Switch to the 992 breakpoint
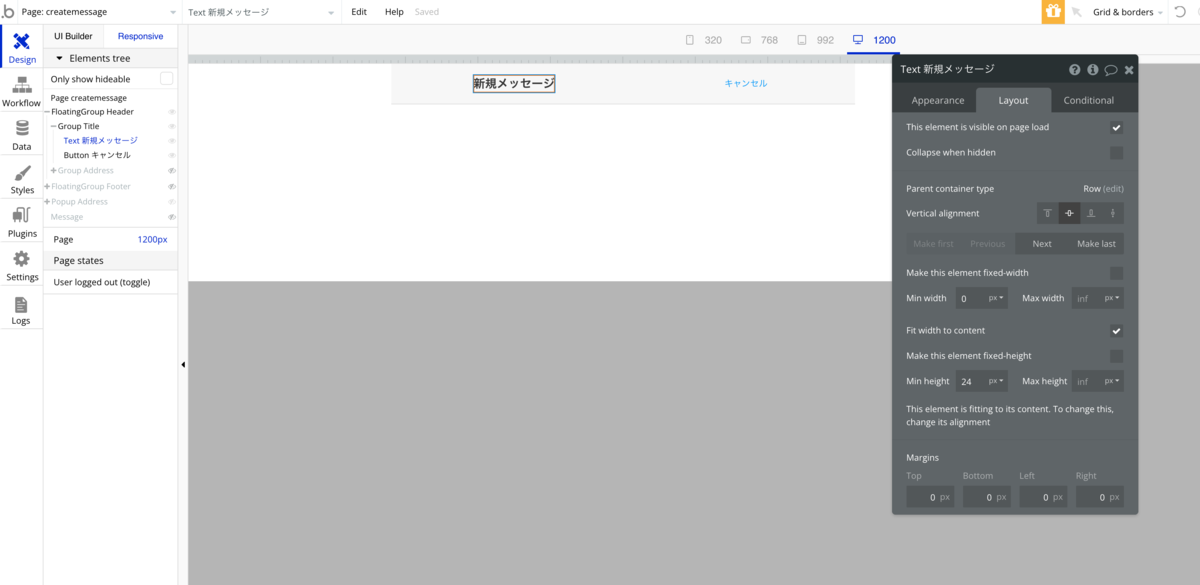 816,40
